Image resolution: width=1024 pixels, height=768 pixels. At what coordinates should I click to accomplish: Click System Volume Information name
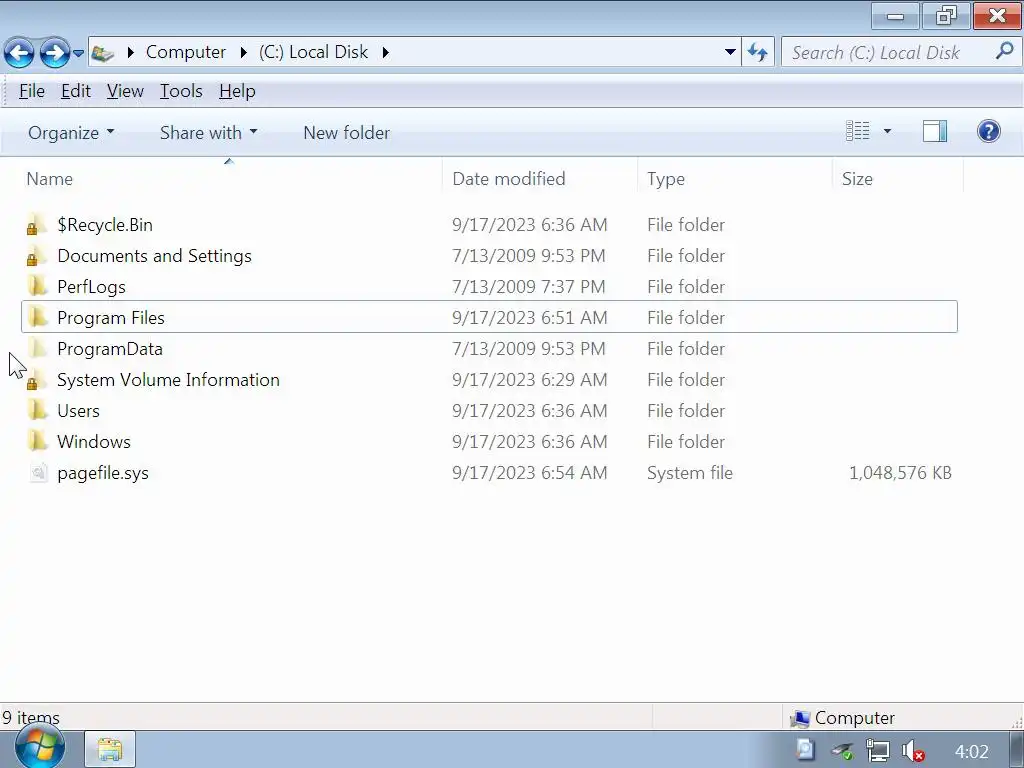pyautogui.click(x=168, y=379)
